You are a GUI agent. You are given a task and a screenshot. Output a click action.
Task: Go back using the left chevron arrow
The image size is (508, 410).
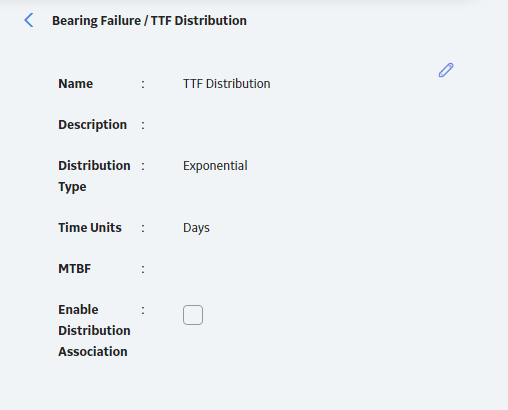(x=29, y=20)
